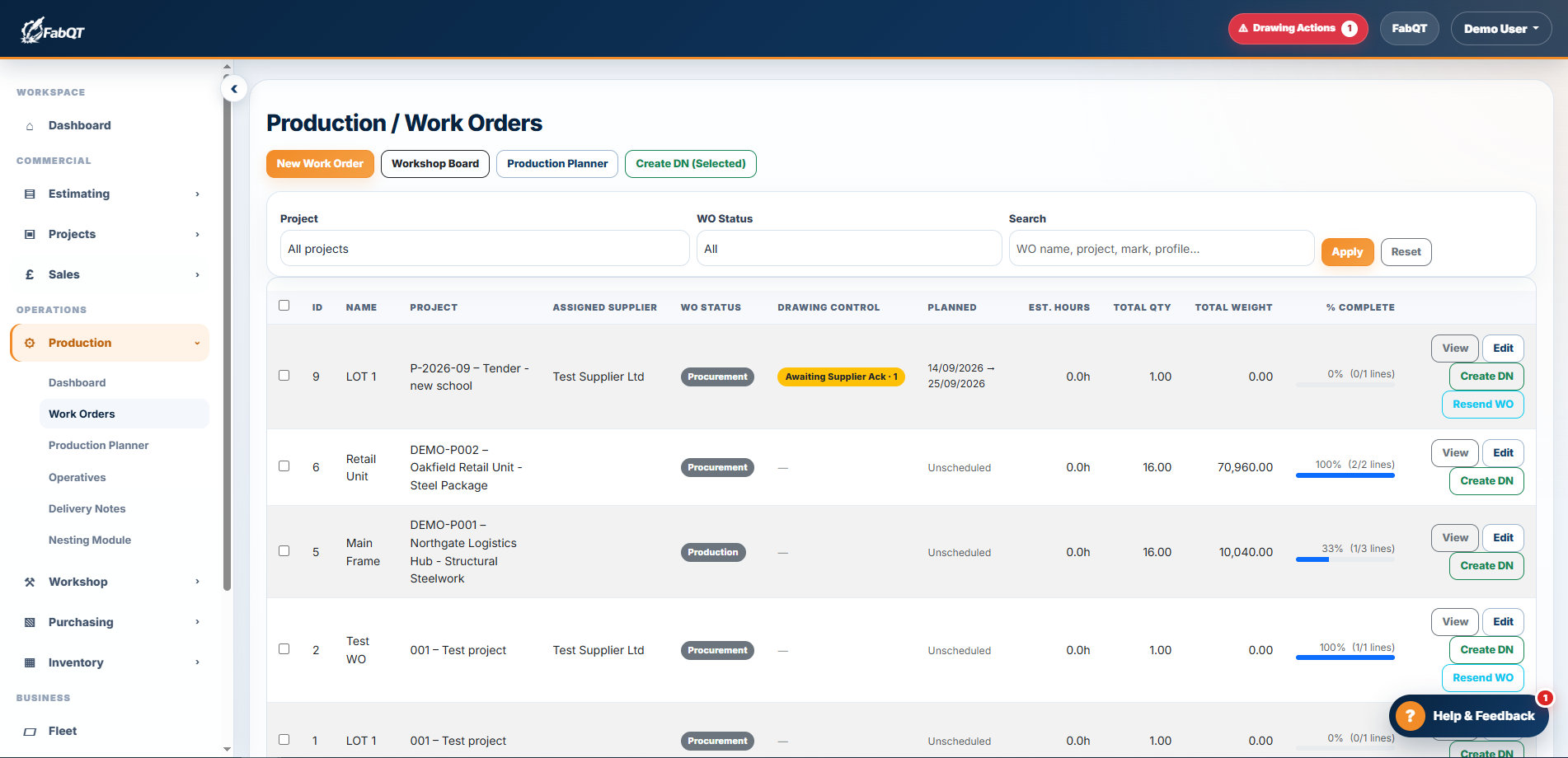The image size is (1568, 758).
Task: Open the Project filter dropdown
Action: click(485, 249)
